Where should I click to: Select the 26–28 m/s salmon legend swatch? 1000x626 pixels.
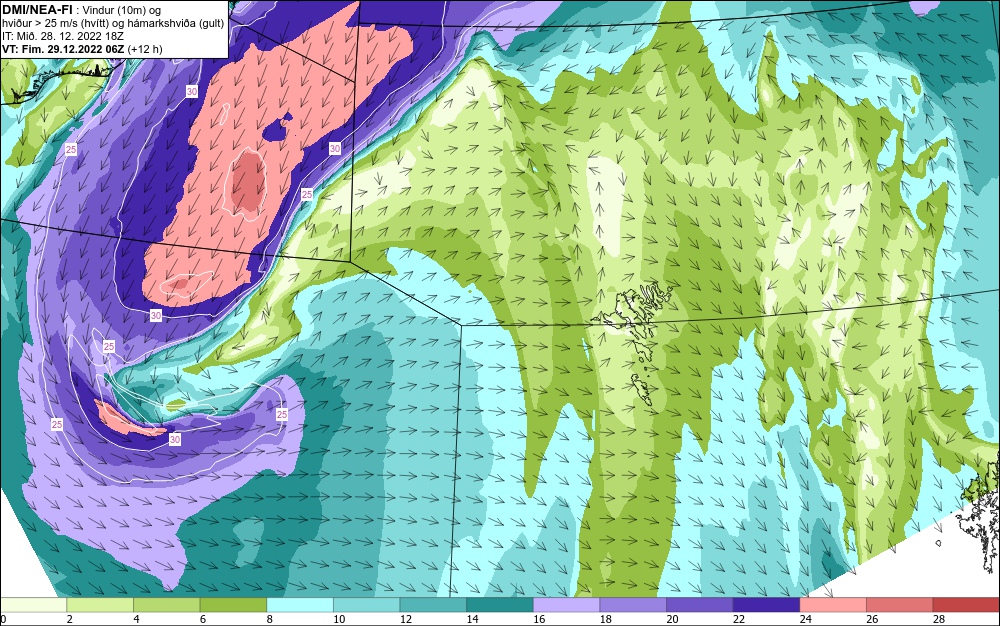pyautogui.click(x=900, y=605)
